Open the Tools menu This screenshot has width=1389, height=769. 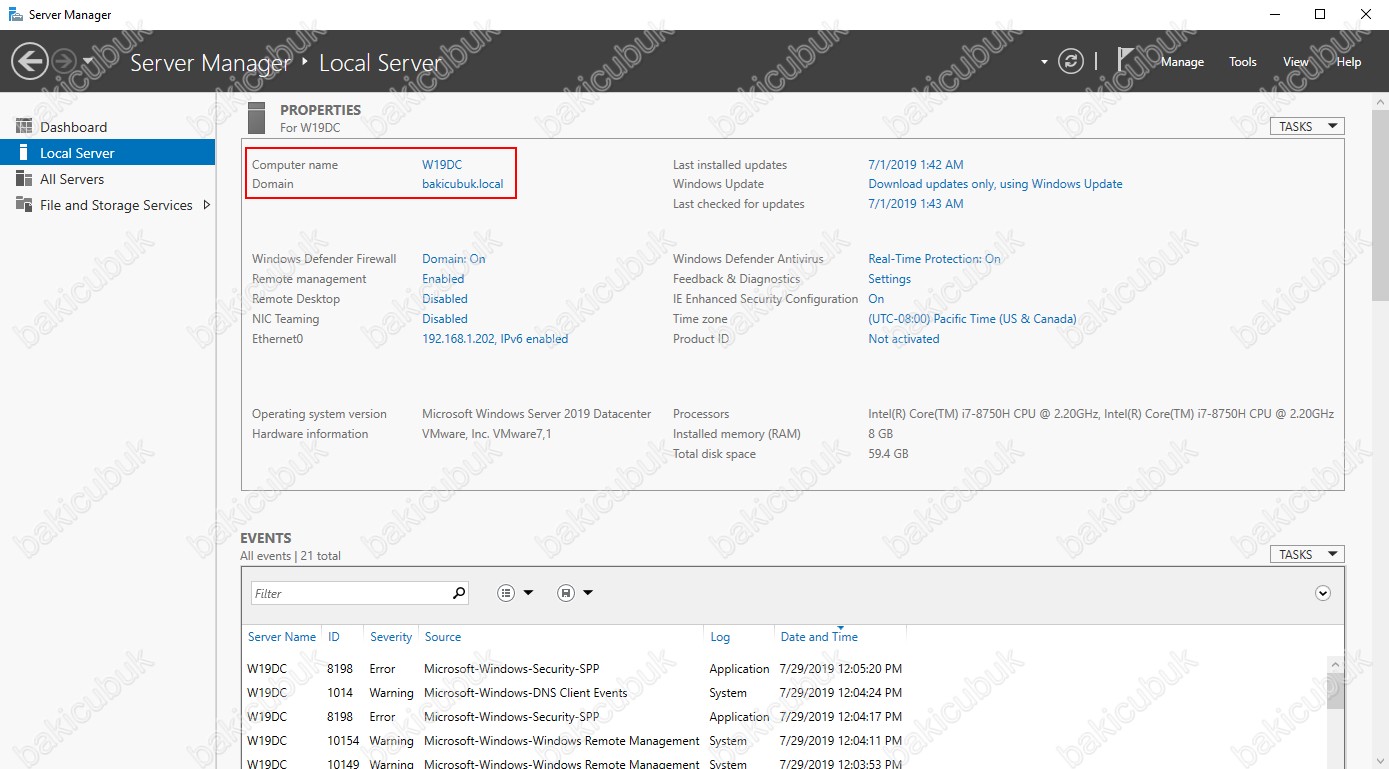tap(1243, 62)
